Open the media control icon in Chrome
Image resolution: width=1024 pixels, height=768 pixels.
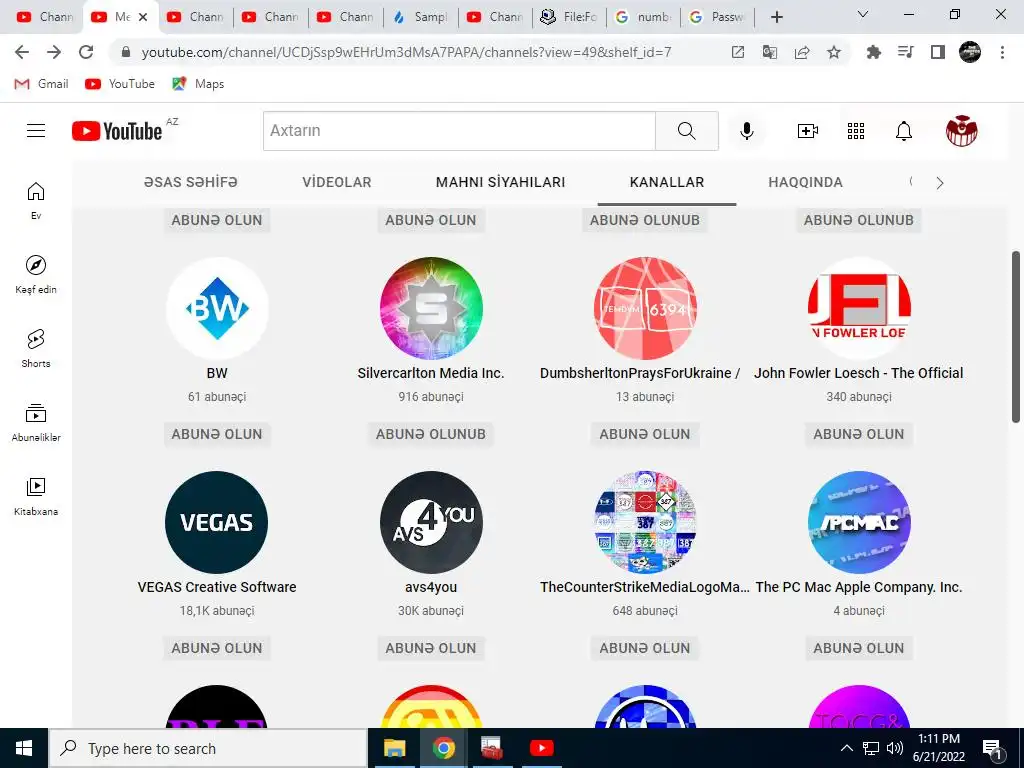point(906,52)
